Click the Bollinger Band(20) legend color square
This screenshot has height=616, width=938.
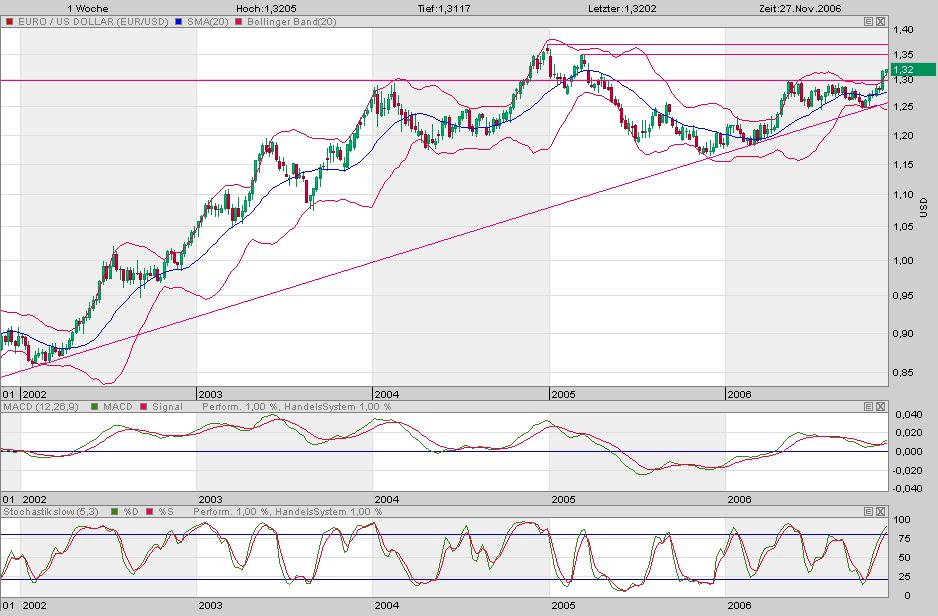coord(237,20)
